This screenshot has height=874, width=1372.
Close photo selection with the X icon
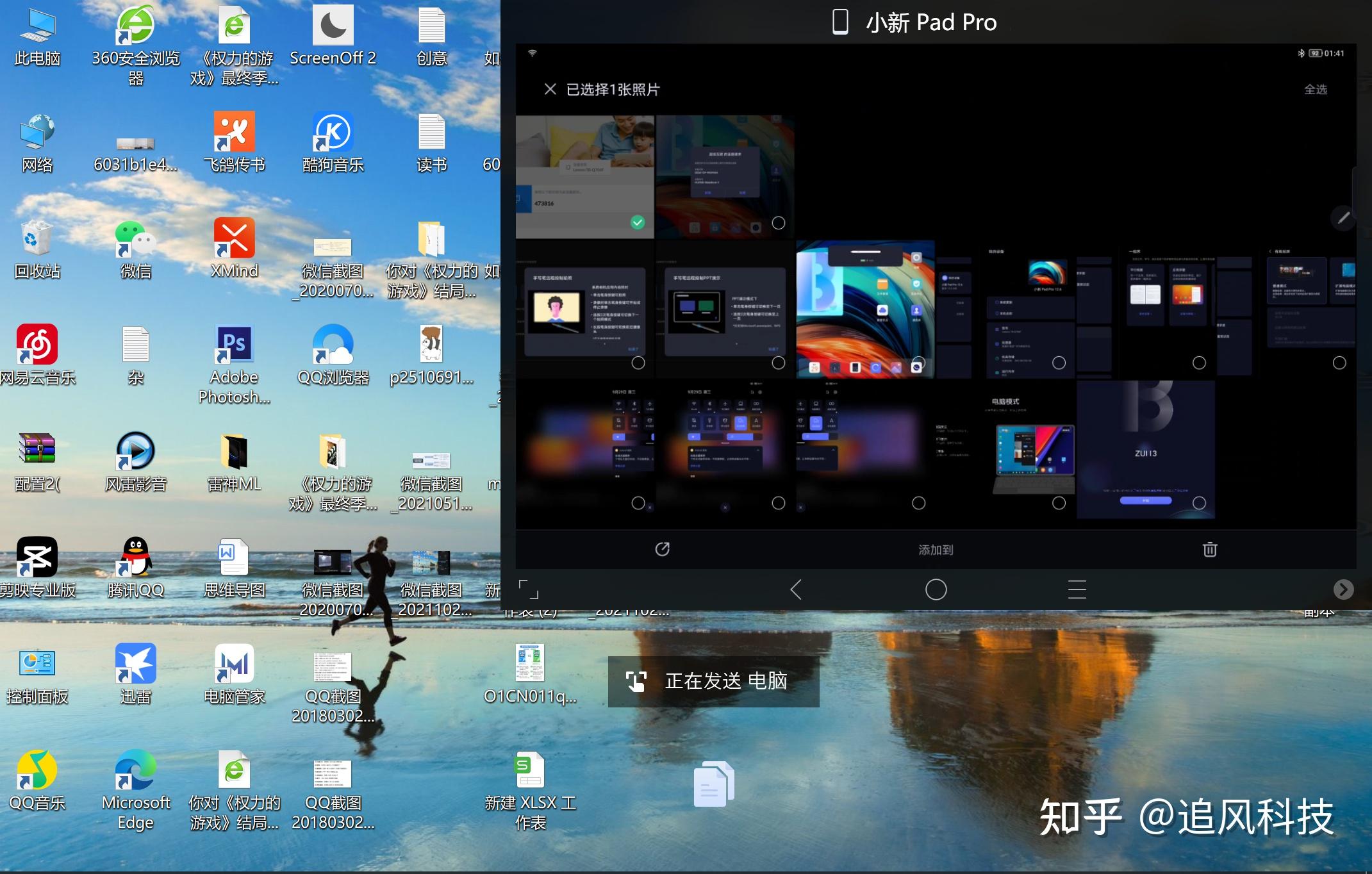tap(550, 89)
